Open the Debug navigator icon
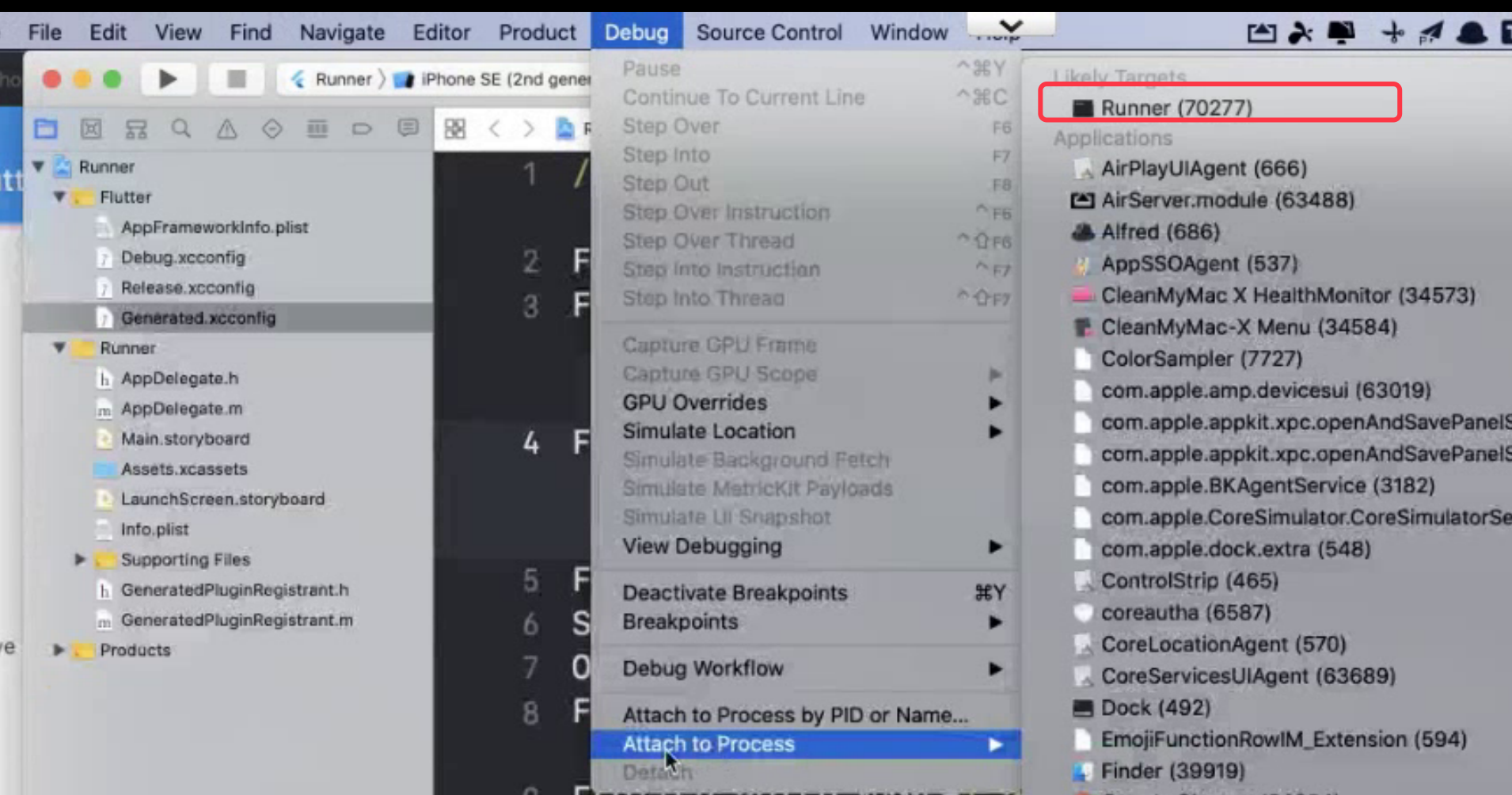 (x=317, y=128)
